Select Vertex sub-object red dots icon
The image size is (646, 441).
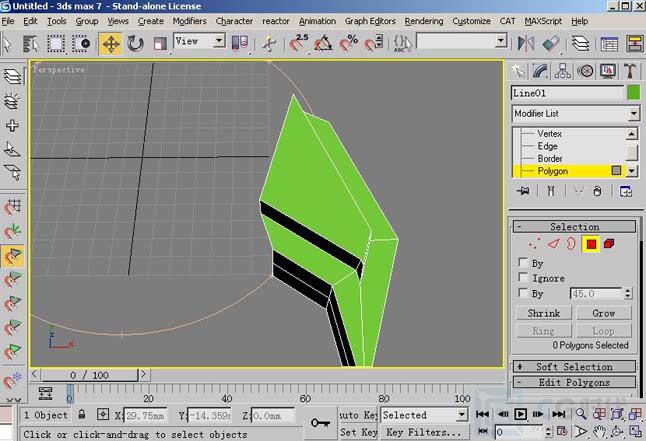[x=534, y=244]
